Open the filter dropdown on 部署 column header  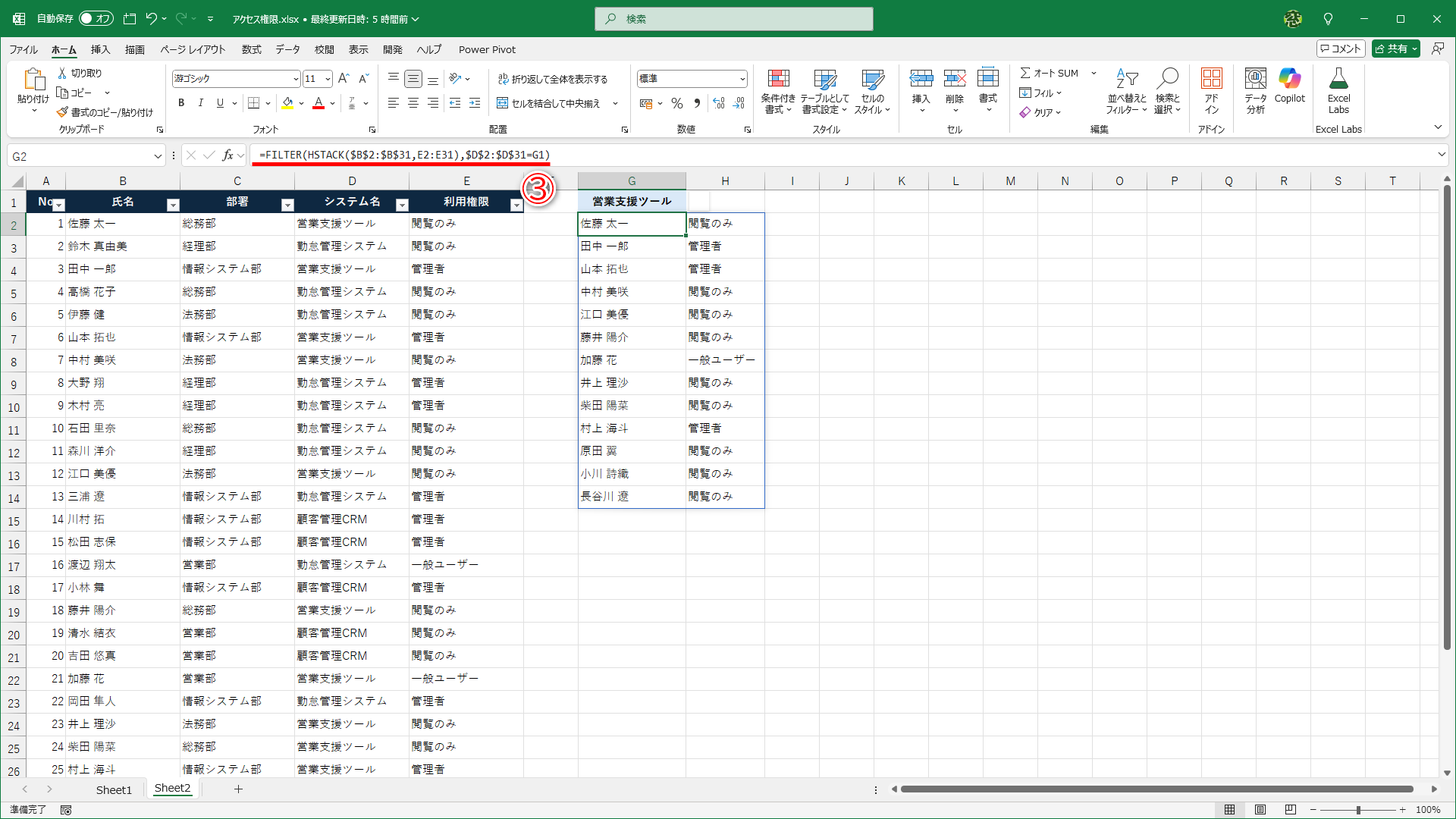(287, 204)
